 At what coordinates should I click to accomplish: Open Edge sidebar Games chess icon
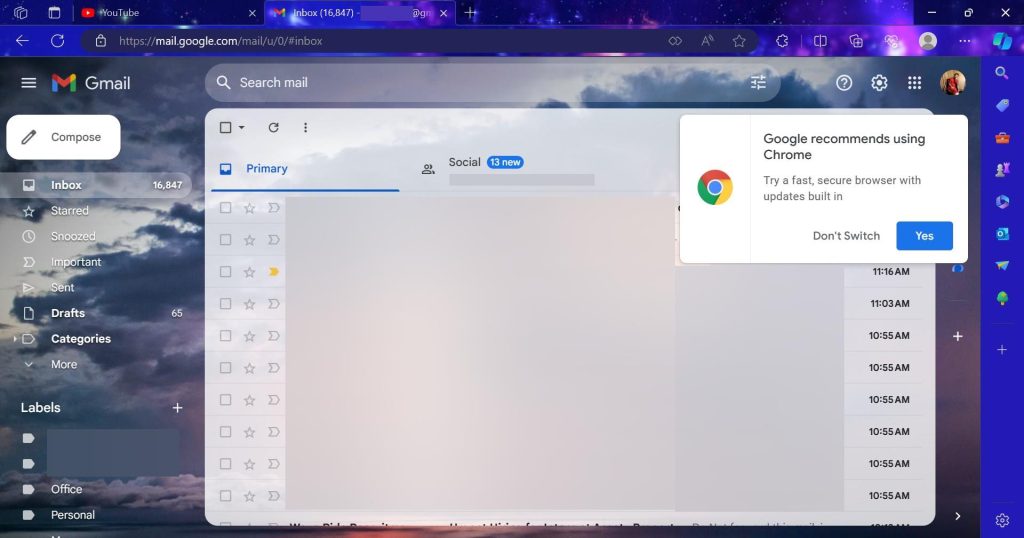point(1002,169)
